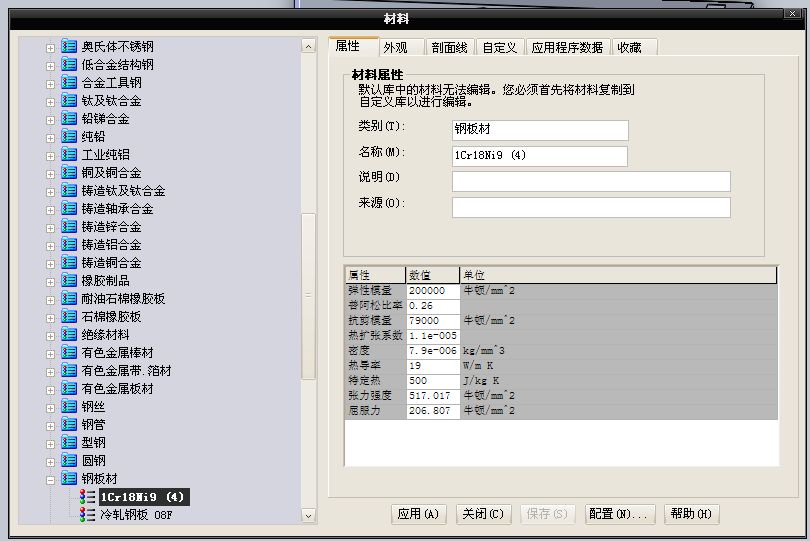Select the 耐油石棉橡胶板 library icon

[69, 299]
